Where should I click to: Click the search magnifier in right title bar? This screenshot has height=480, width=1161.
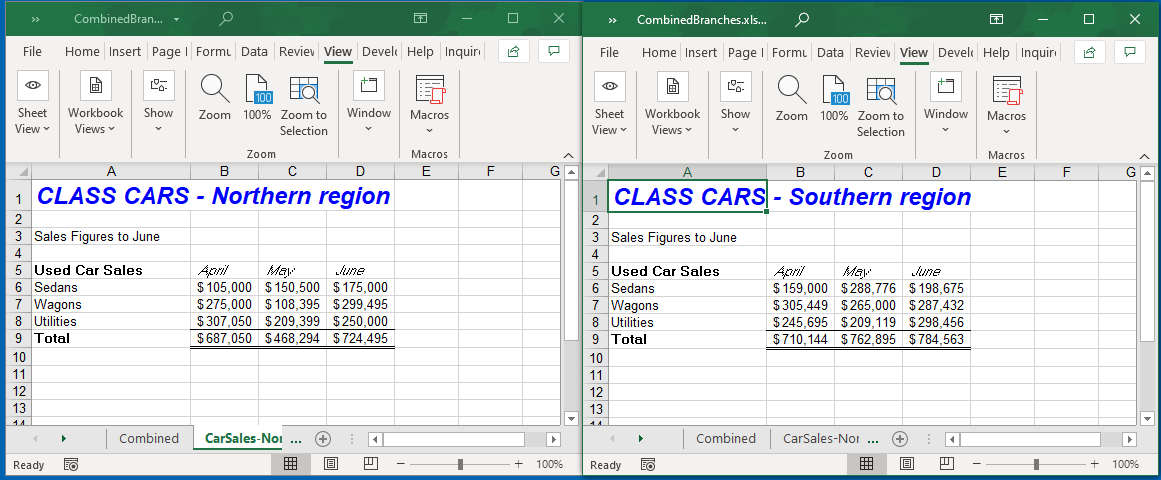[x=802, y=19]
